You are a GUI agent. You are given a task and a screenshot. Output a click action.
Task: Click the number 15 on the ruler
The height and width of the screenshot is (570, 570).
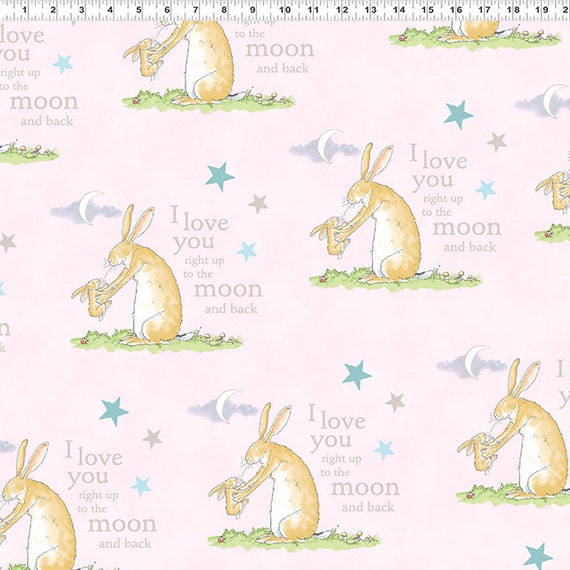coord(428,9)
